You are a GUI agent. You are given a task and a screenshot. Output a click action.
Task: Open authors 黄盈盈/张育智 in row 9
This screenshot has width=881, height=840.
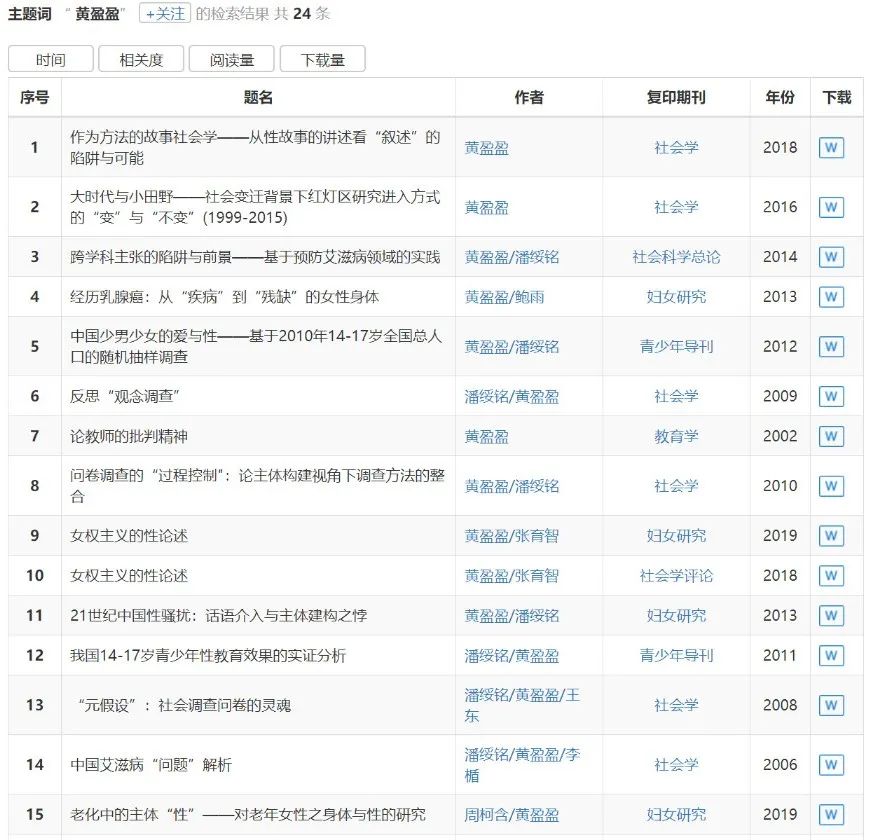[x=512, y=535]
